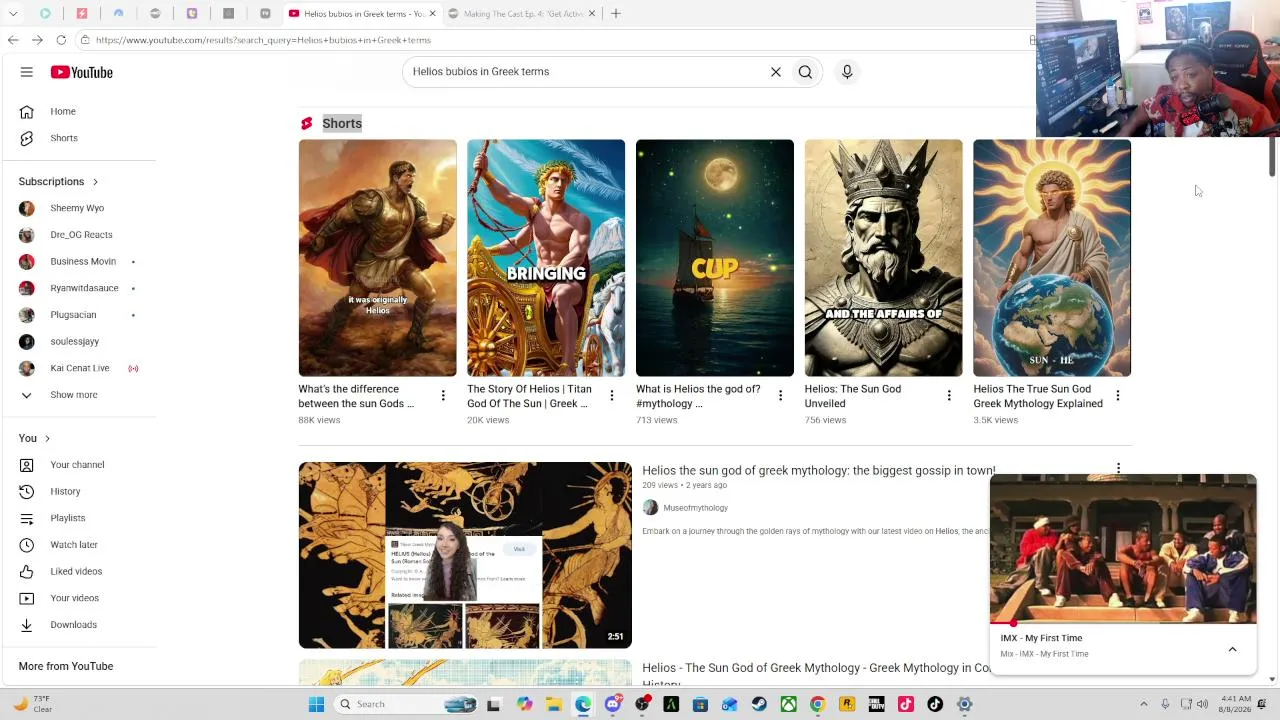Image resolution: width=1280 pixels, height=720 pixels.
Task: Open 'Helios: The Sun God Unveiled' short title
Action: pos(853,396)
